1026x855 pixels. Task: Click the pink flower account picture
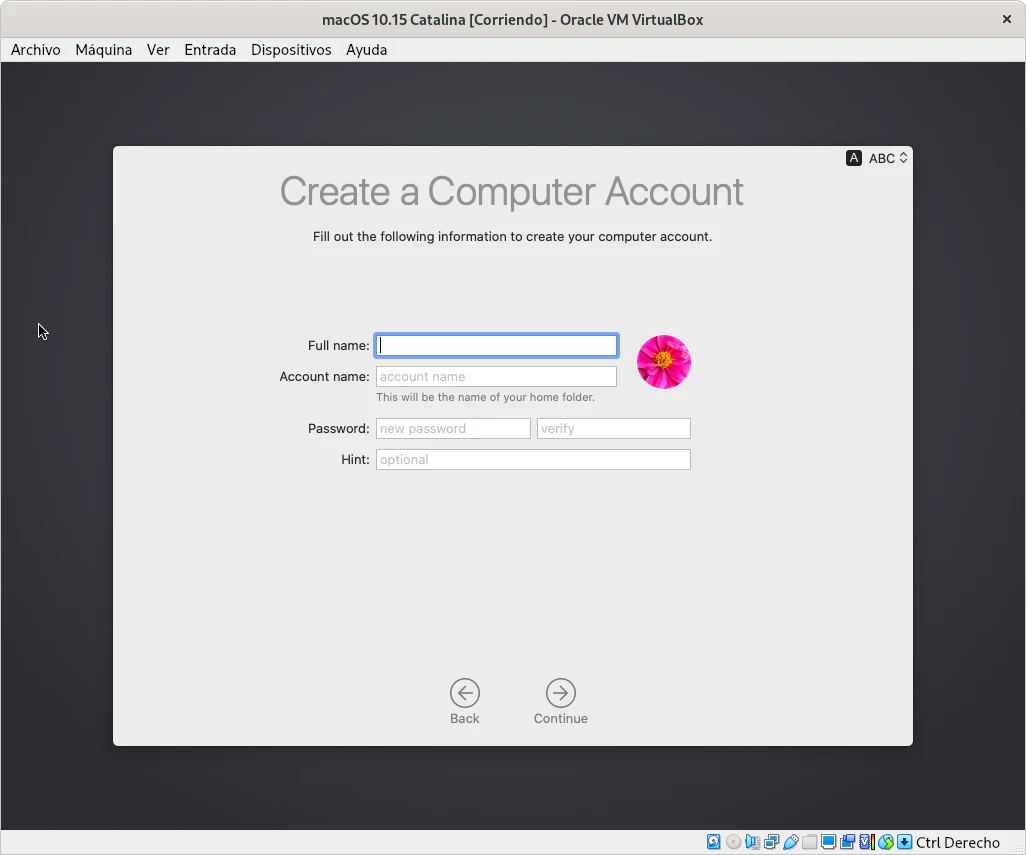click(664, 362)
